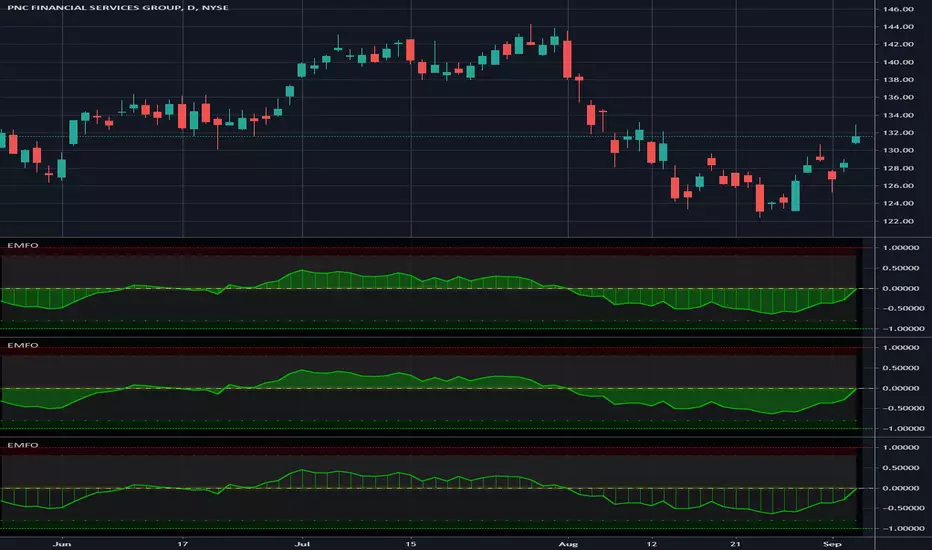Select the Jul marker on the time axis
The image size is (932, 550).
pyautogui.click(x=303, y=543)
